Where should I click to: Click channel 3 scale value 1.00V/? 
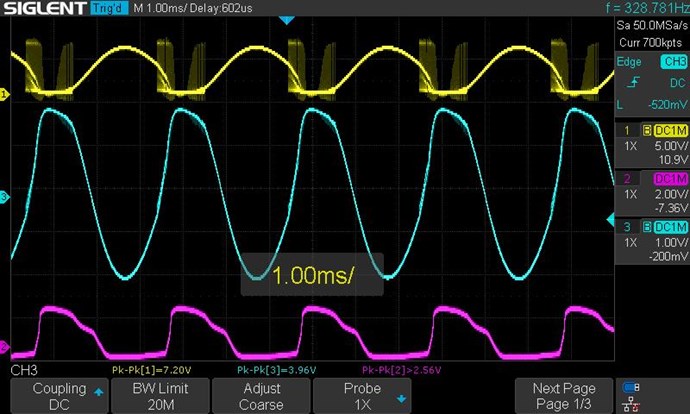coord(671,243)
